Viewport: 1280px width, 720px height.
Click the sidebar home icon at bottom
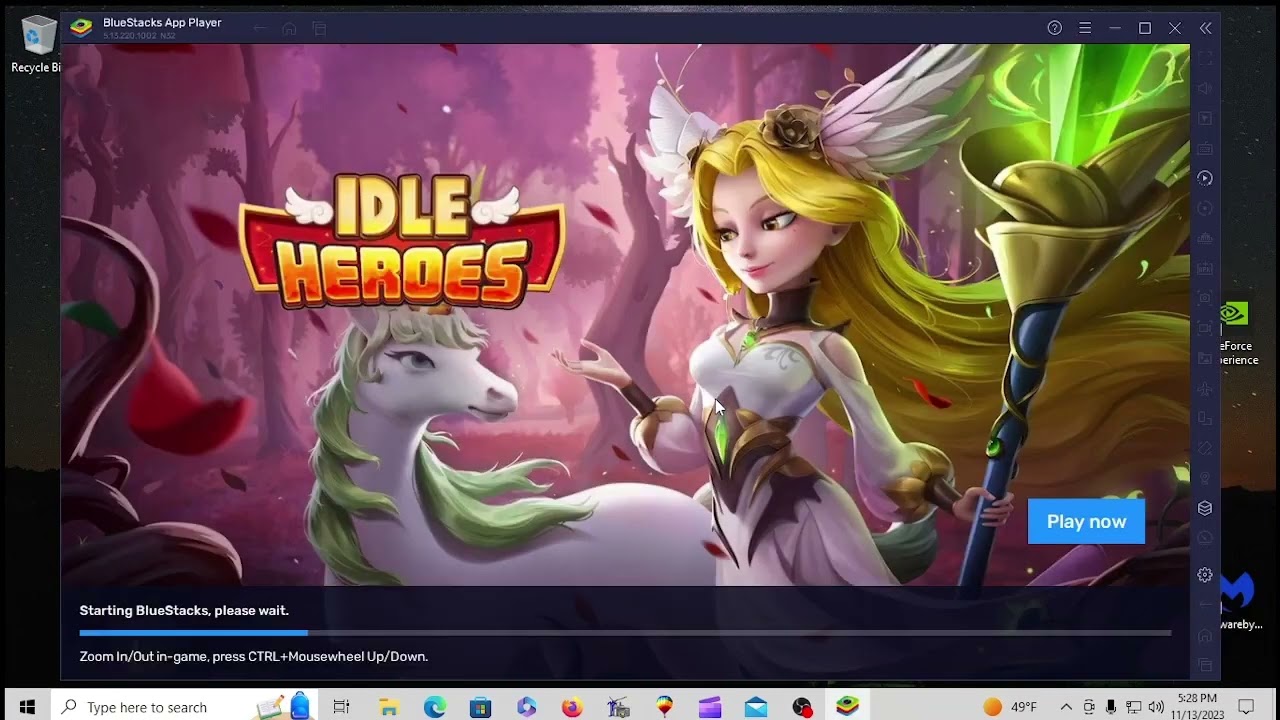(x=1205, y=635)
